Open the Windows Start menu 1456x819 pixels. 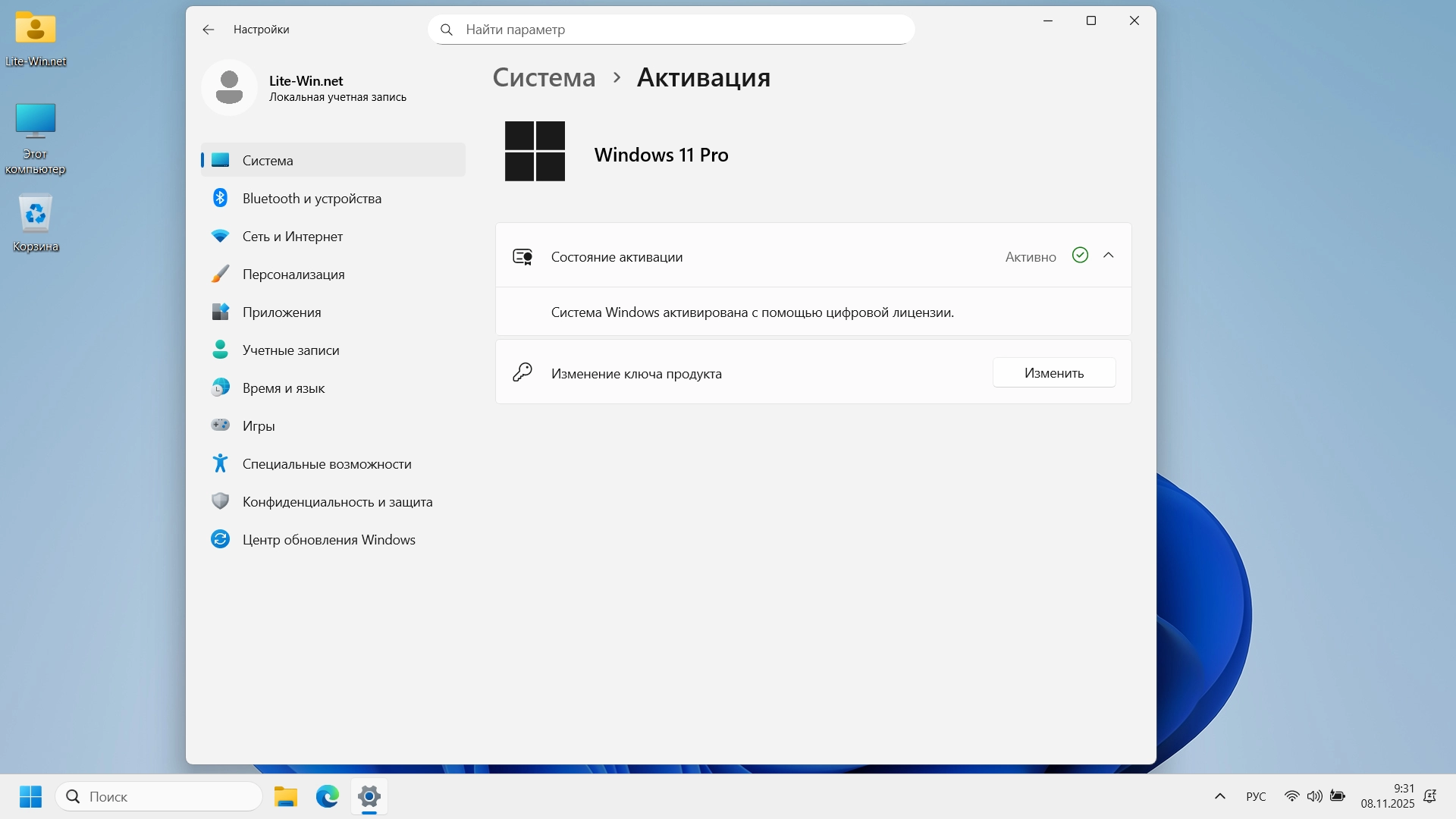point(30,796)
